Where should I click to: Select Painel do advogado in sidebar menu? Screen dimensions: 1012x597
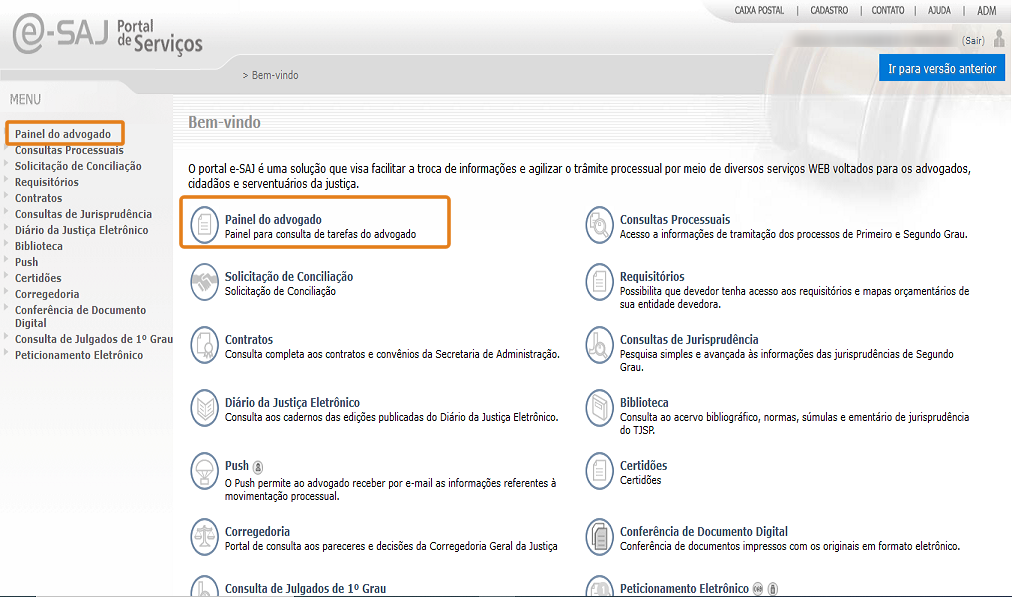point(63,134)
